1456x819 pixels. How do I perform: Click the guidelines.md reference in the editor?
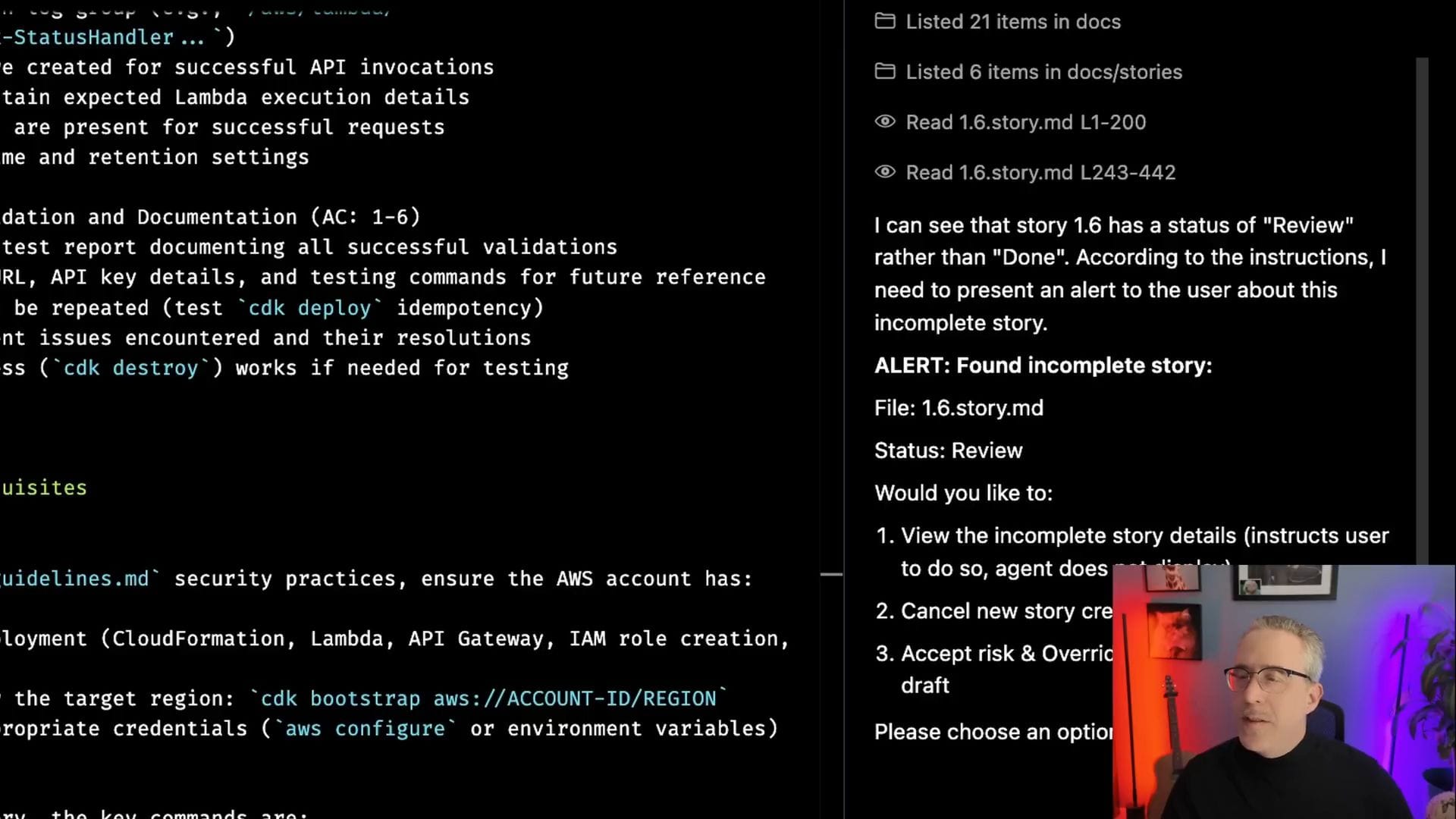coord(76,579)
